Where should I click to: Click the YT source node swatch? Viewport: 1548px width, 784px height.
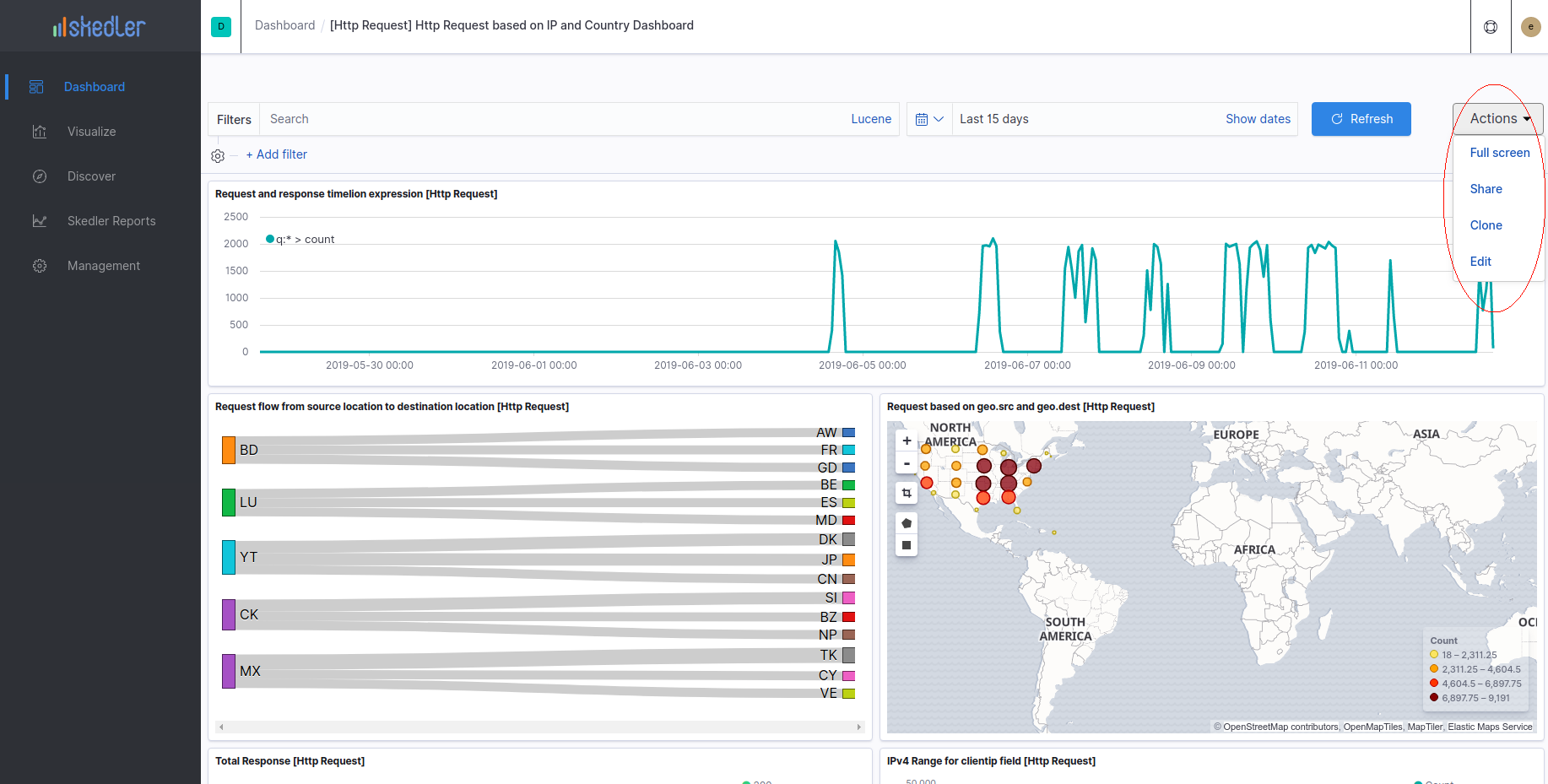click(229, 557)
